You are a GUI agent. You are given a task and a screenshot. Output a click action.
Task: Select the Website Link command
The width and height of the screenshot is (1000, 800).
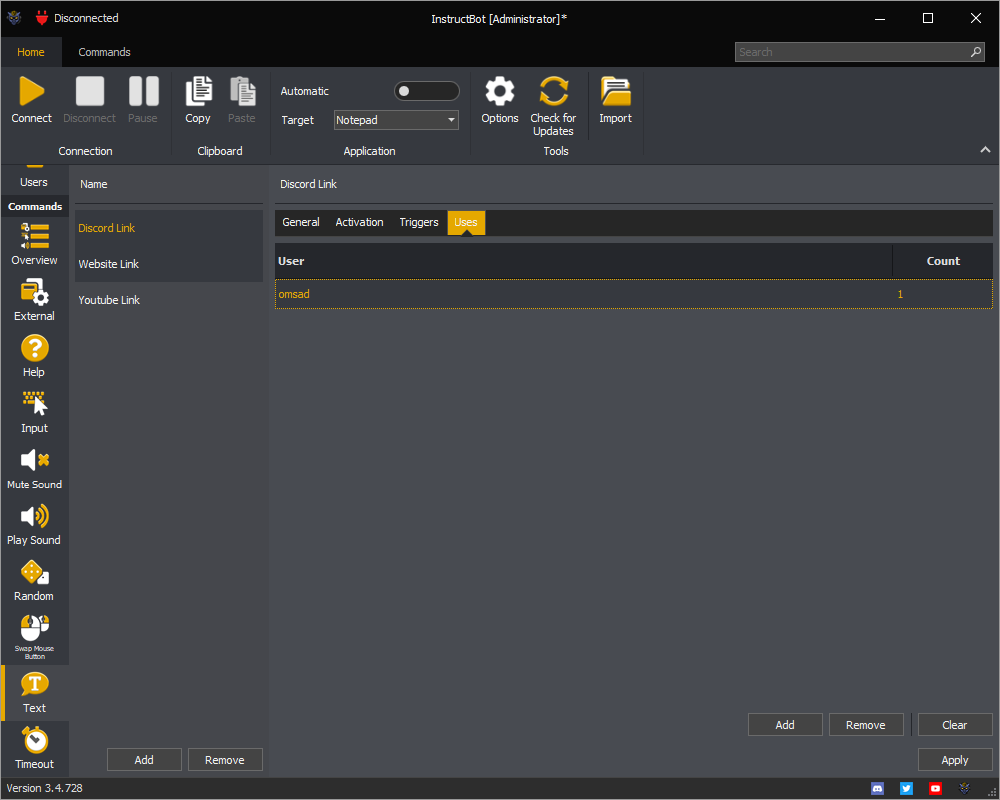pyautogui.click(x=108, y=263)
